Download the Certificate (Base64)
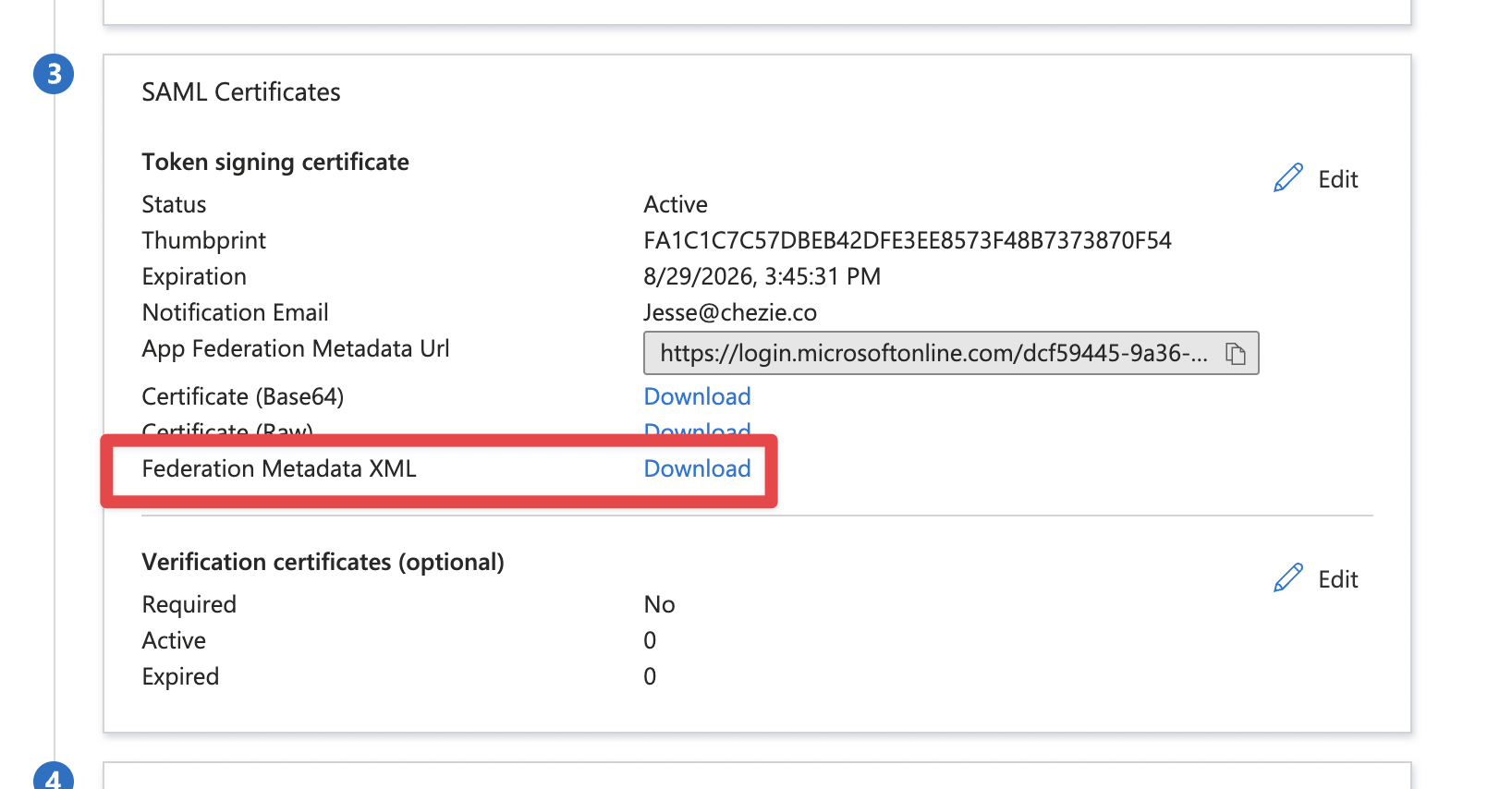 click(697, 396)
